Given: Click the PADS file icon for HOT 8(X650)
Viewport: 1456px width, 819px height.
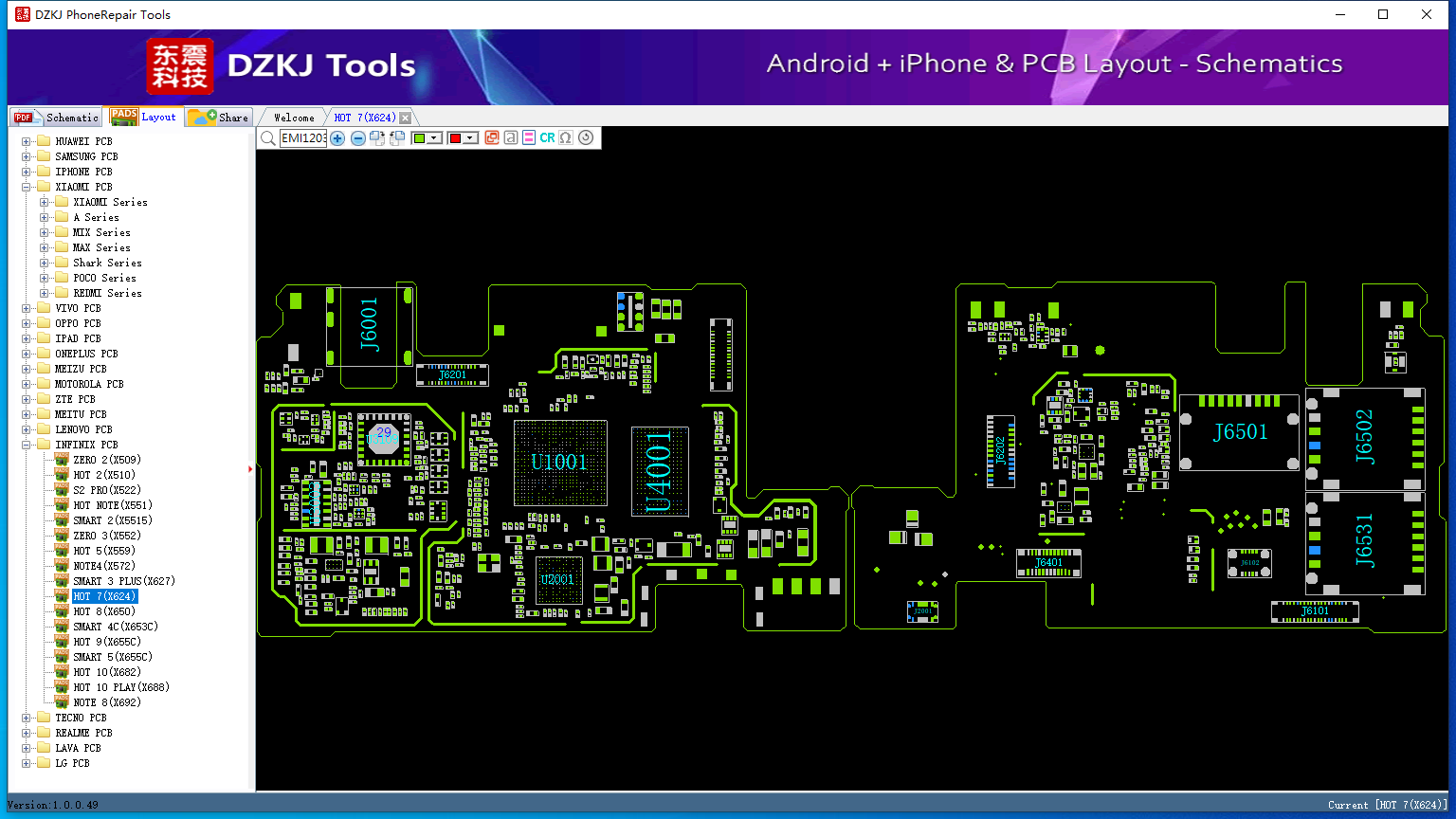Looking at the screenshot, I should tap(62, 611).
